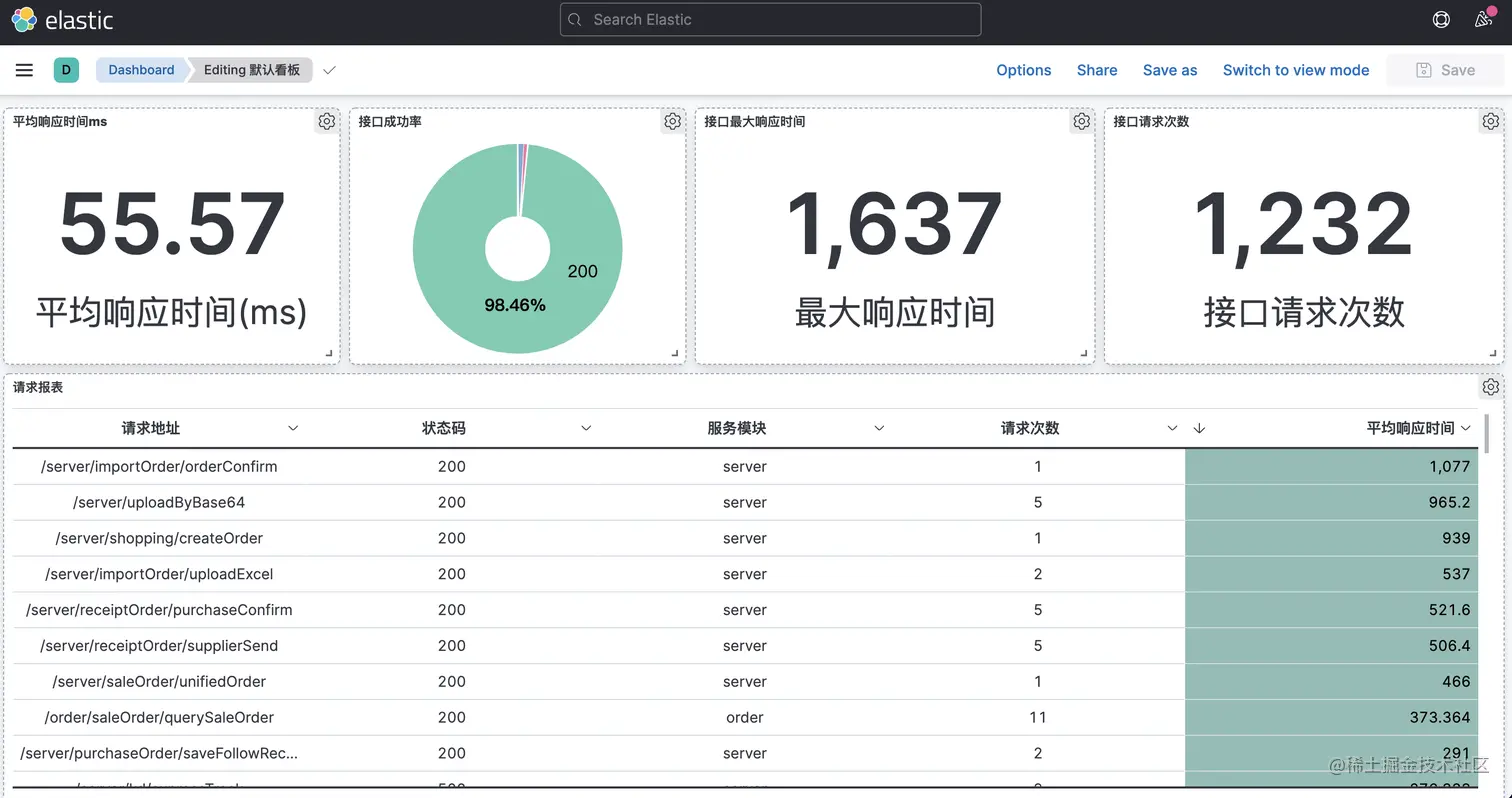Screen dimensions: 1512x798
Task: Select /server/importOrder/orderConfirm cell
Action: [159, 466]
